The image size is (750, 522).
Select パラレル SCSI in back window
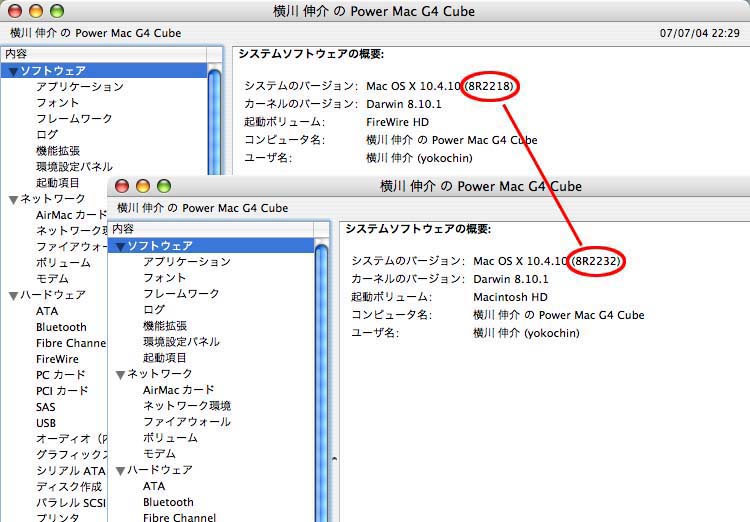click(71, 503)
